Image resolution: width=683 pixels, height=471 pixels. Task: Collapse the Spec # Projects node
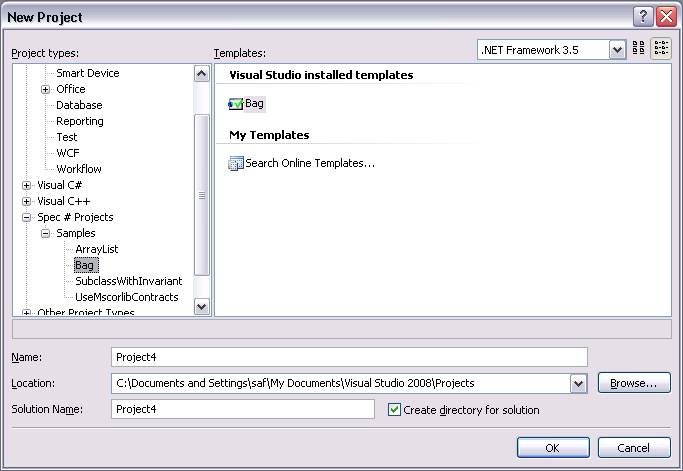26,217
